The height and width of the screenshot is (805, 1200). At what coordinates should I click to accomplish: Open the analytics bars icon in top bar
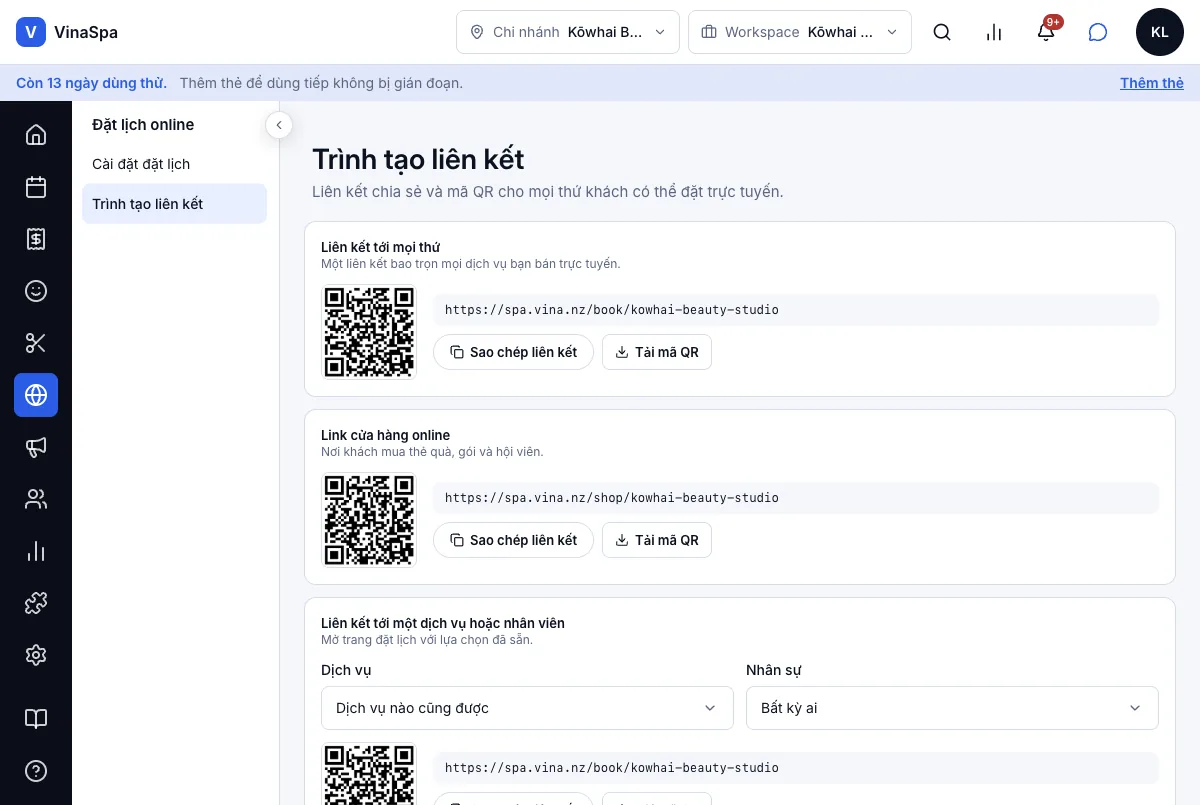pyautogui.click(x=994, y=32)
